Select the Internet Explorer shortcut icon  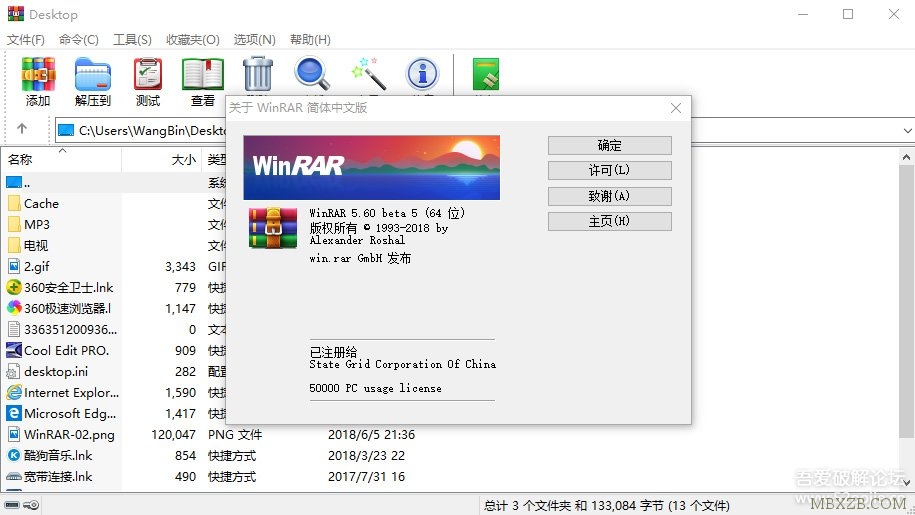[14, 392]
